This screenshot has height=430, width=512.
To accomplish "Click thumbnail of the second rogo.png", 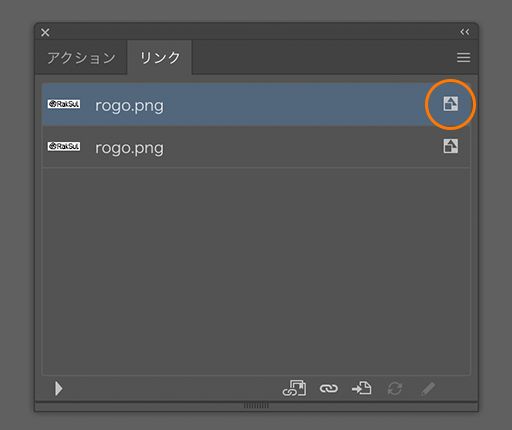I will [64, 146].
